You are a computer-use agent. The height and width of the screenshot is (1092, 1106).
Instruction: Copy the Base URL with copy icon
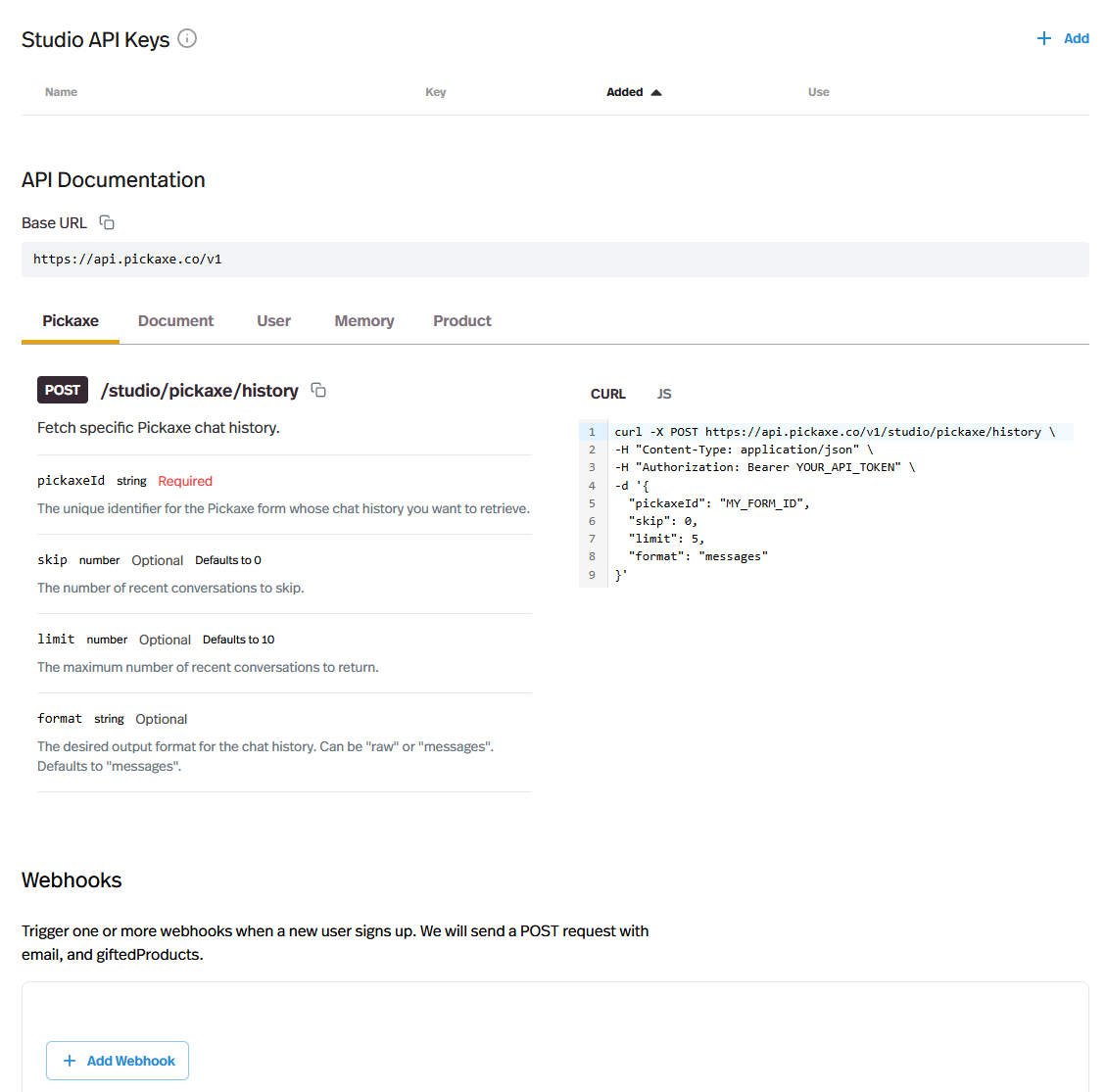coord(107,223)
